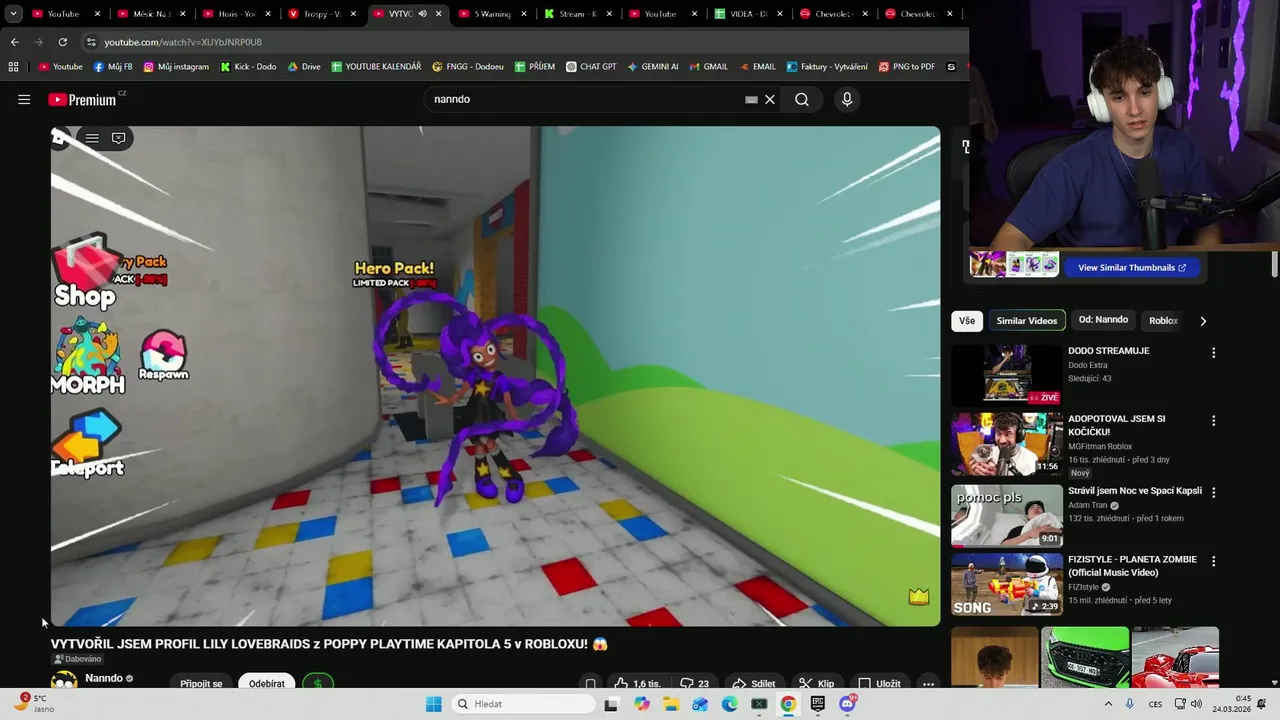The image size is (1280, 720).
Task: Go back in browser
Action: 14,42
